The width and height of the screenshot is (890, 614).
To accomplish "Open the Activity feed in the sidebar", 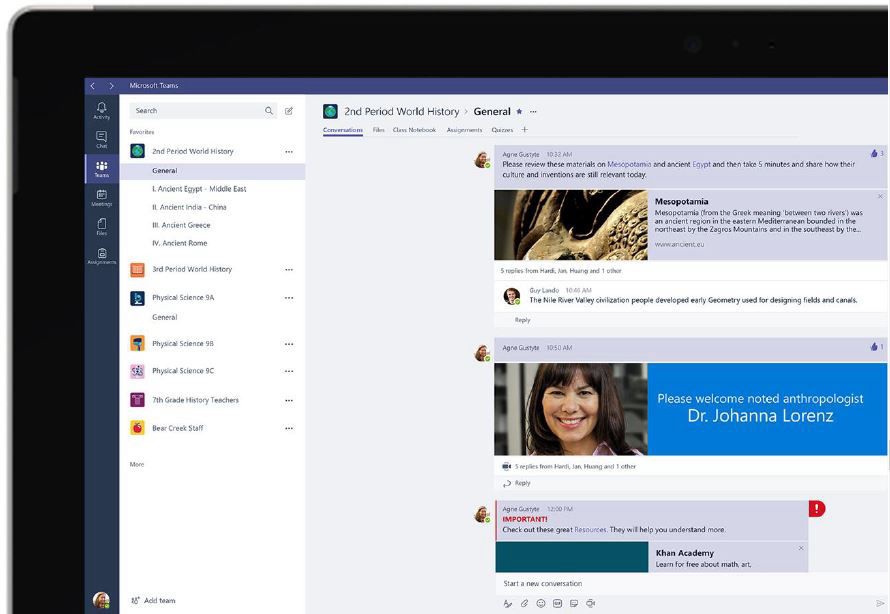I will click(101, 110).
